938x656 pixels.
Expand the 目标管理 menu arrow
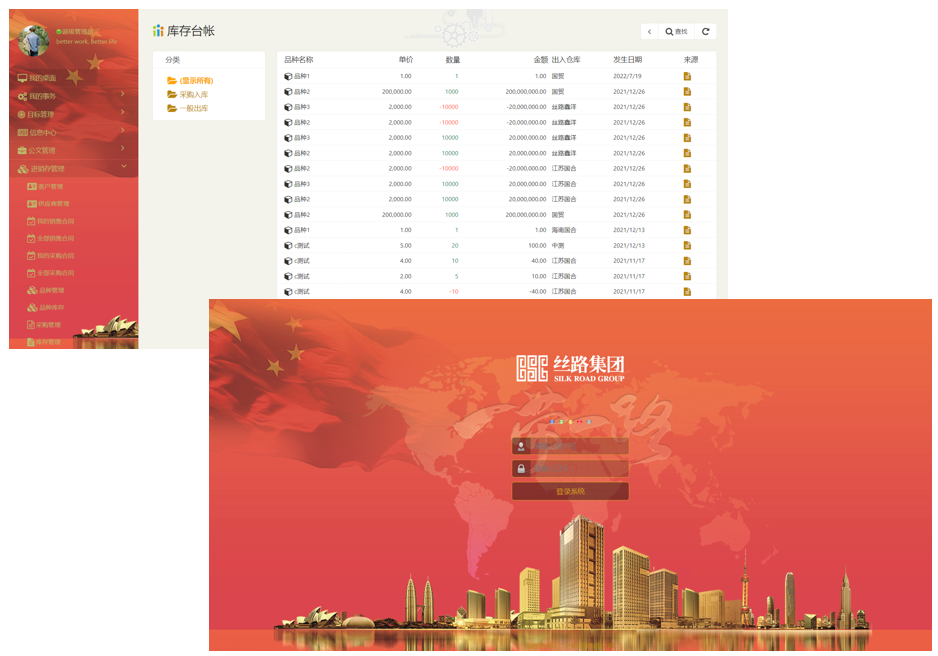[x=123, y=112]
